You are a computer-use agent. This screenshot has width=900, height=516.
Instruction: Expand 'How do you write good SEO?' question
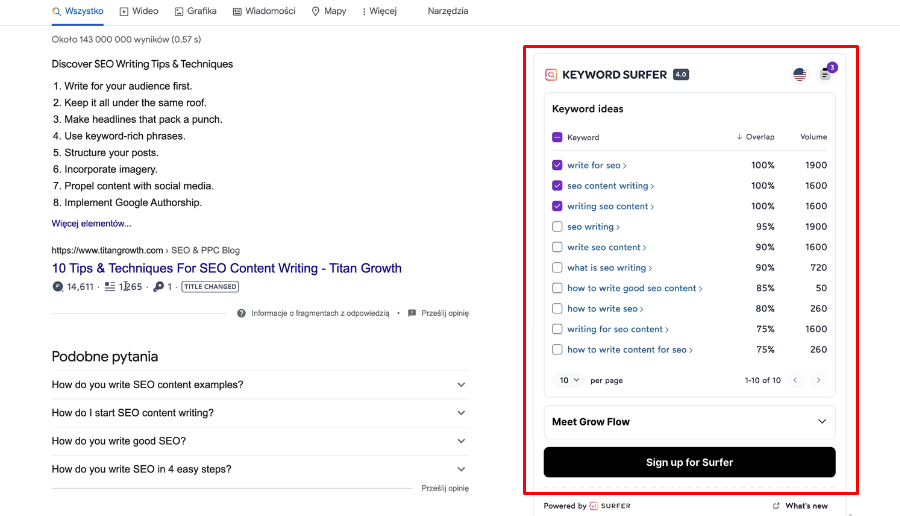click(260, 441)
